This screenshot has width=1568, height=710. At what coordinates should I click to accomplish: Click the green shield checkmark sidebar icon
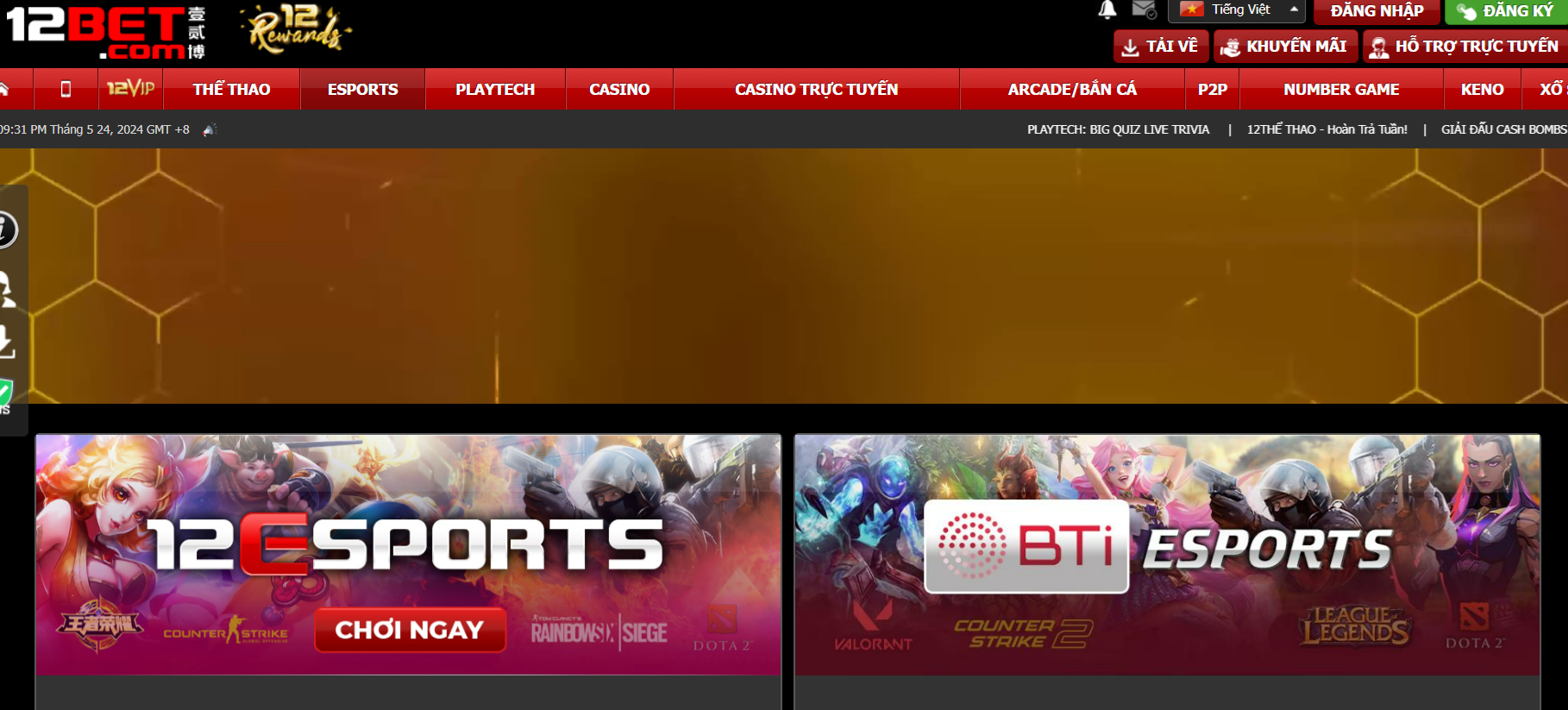pos(5,393)
